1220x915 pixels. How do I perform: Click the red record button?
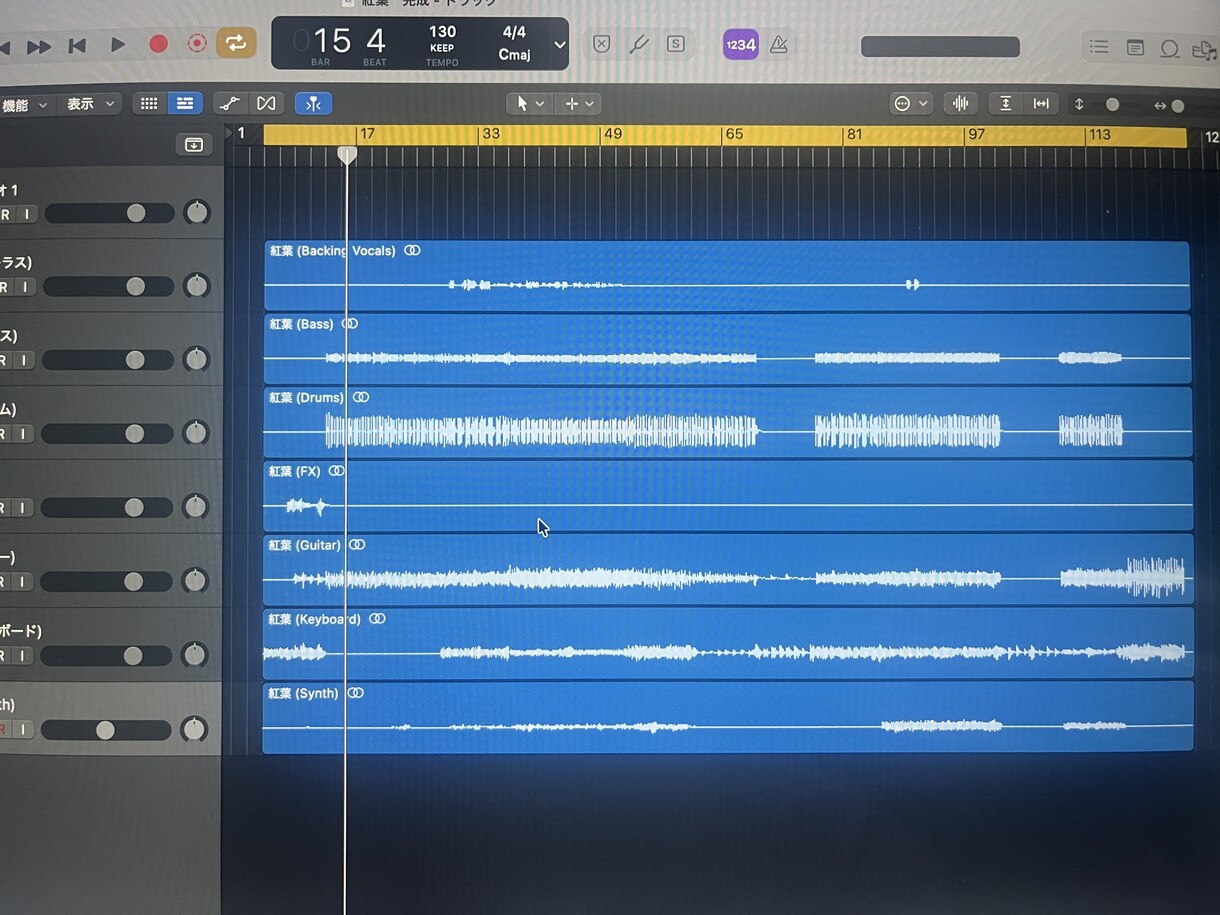[158, 44]
